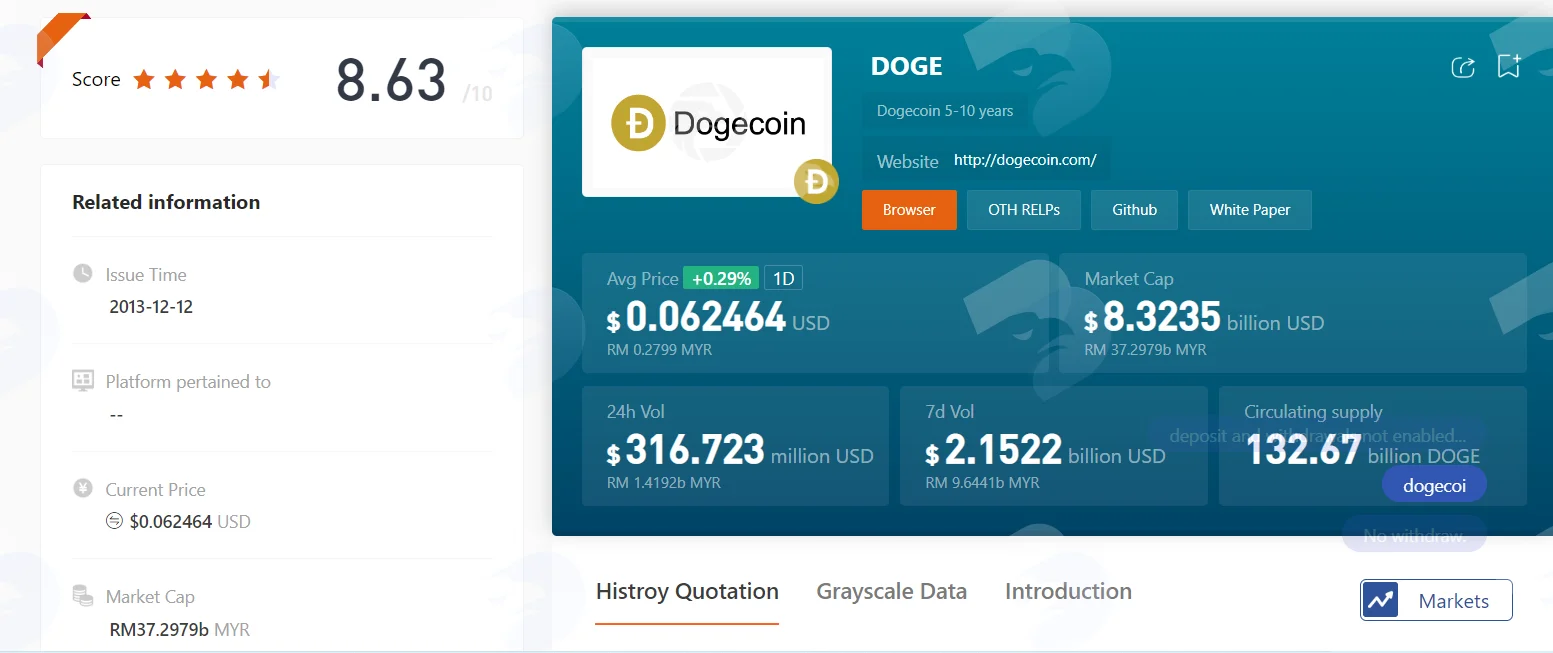Click the Circulating supply value 132.67

point(1304,451)
